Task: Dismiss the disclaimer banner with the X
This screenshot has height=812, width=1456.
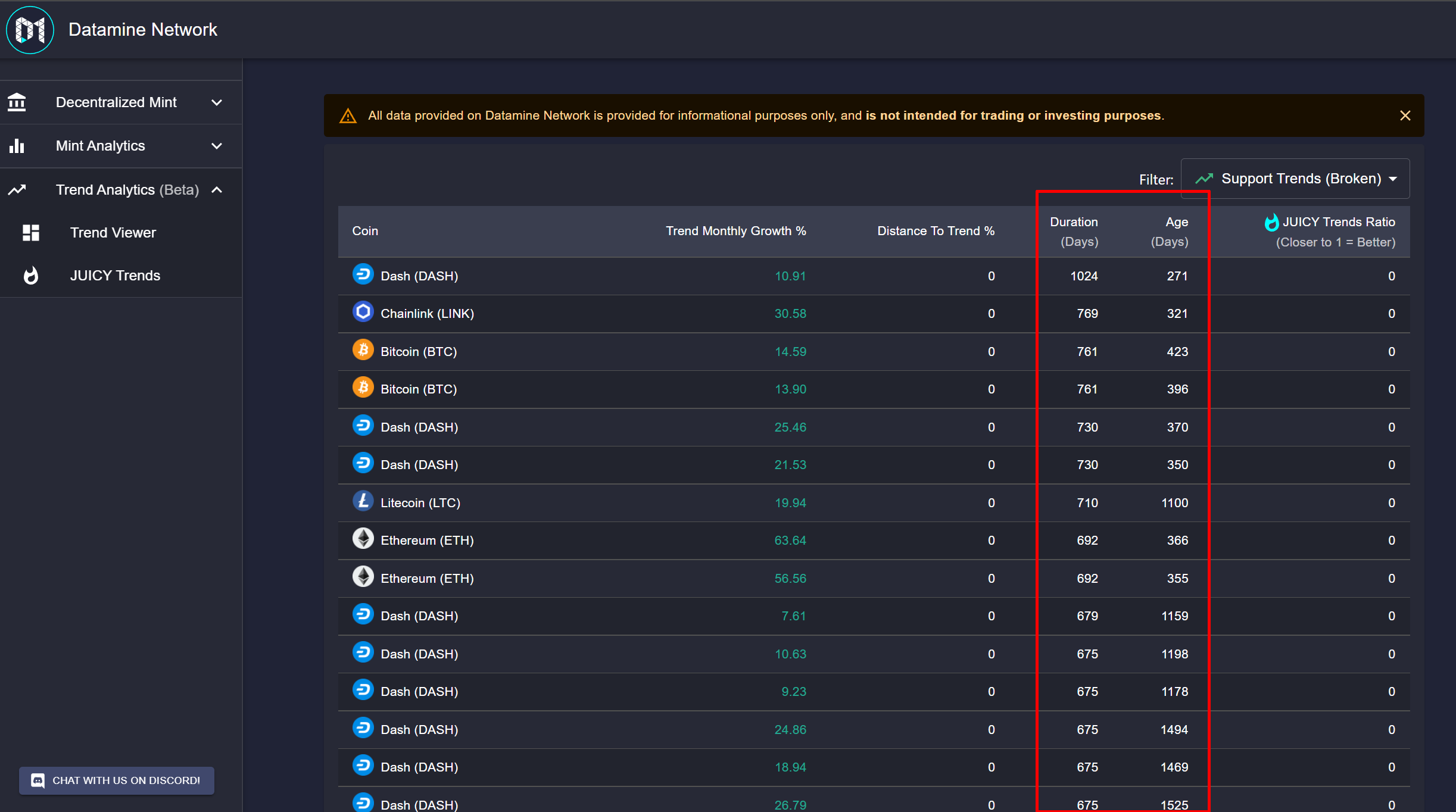Action: click(x=1405, y=115)
